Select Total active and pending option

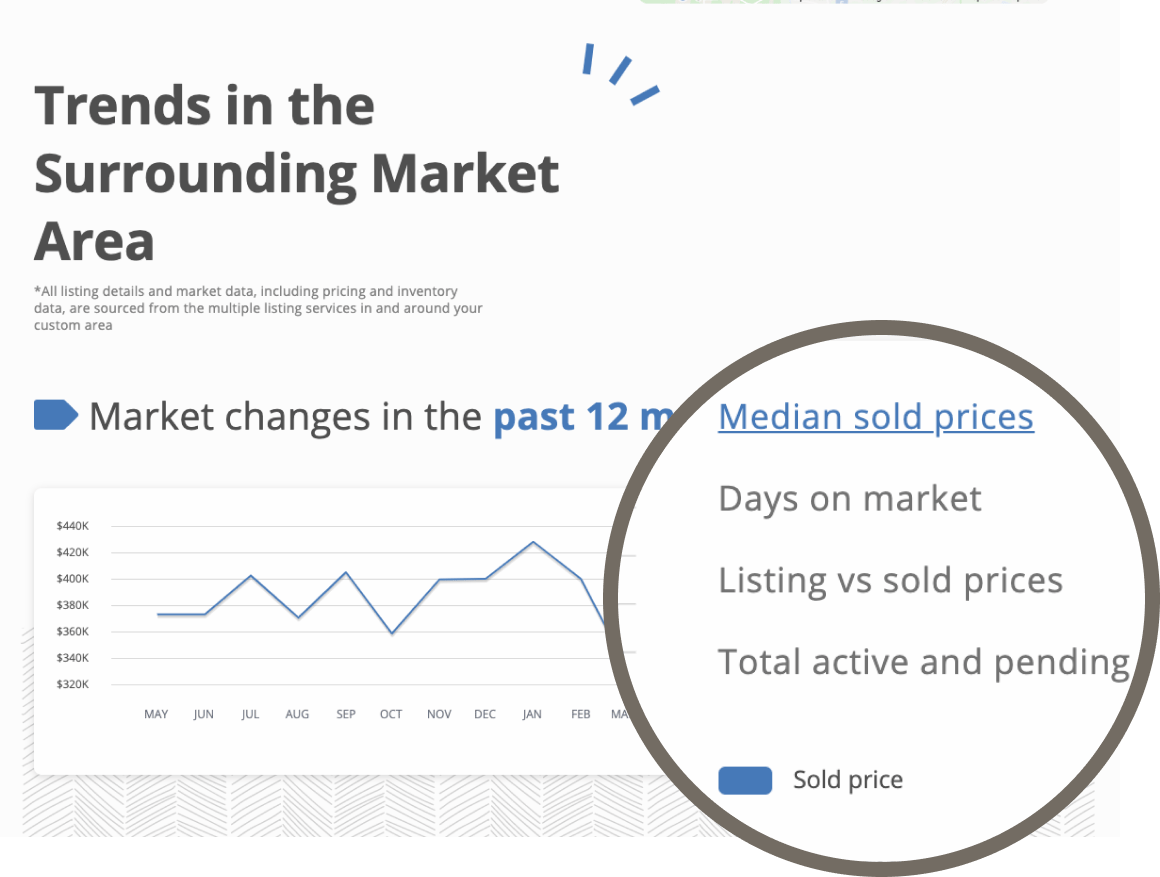pos(924,662)
